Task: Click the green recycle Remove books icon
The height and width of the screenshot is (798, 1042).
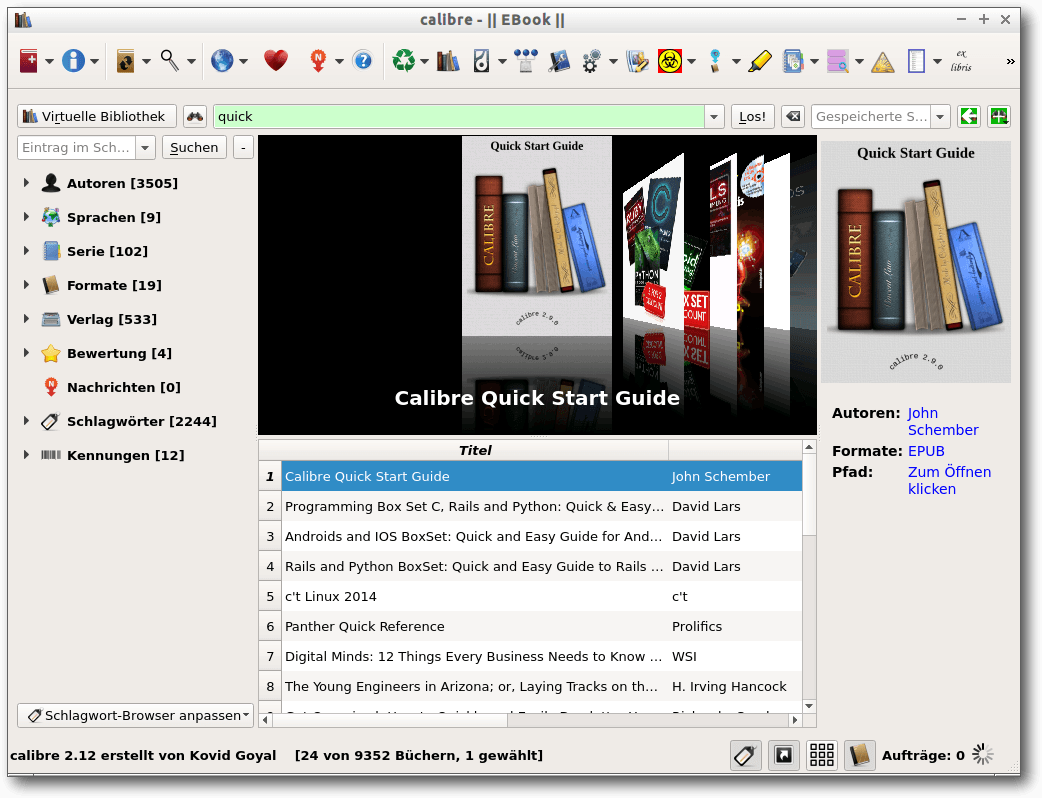Action: (403, 61)
